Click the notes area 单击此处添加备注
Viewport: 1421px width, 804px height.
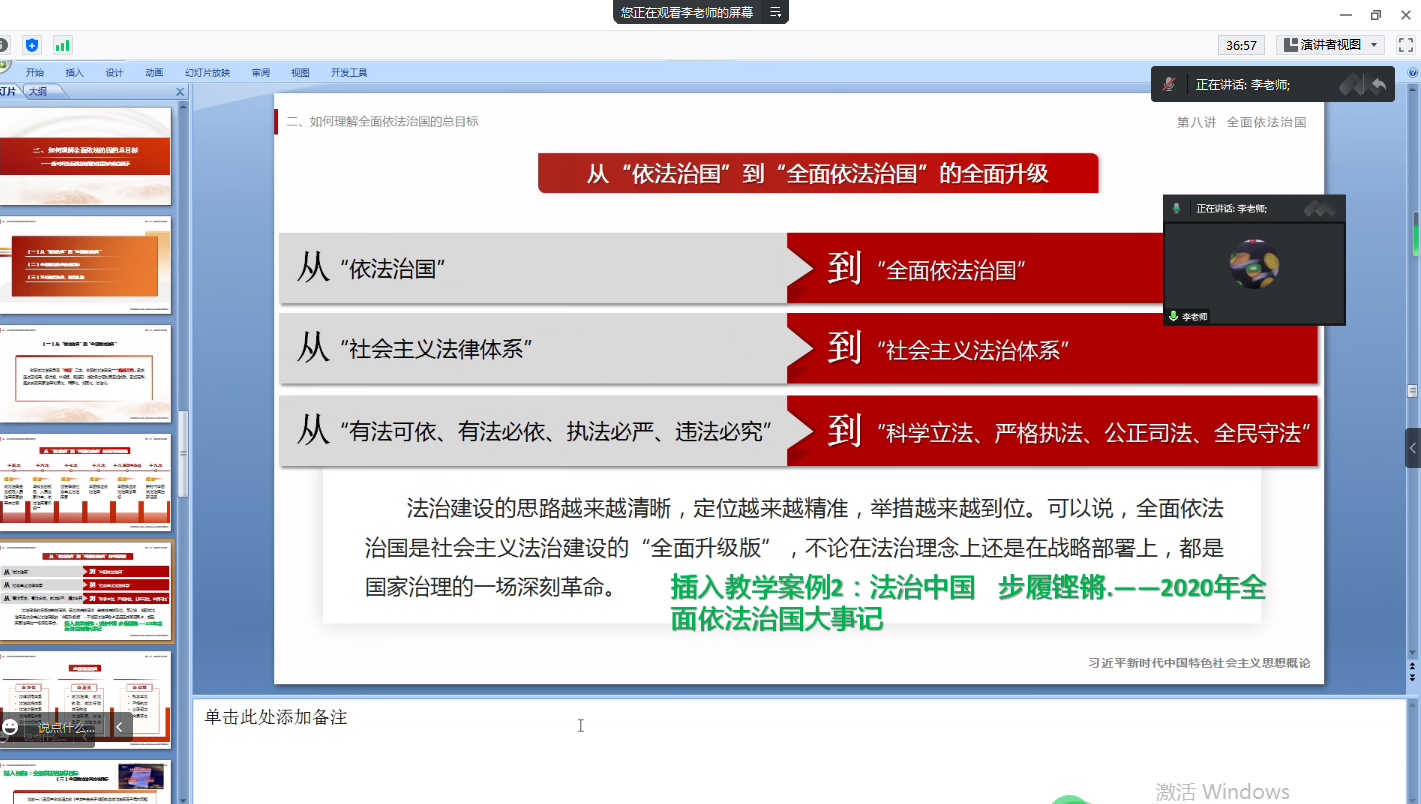click(x=276, y=717)
